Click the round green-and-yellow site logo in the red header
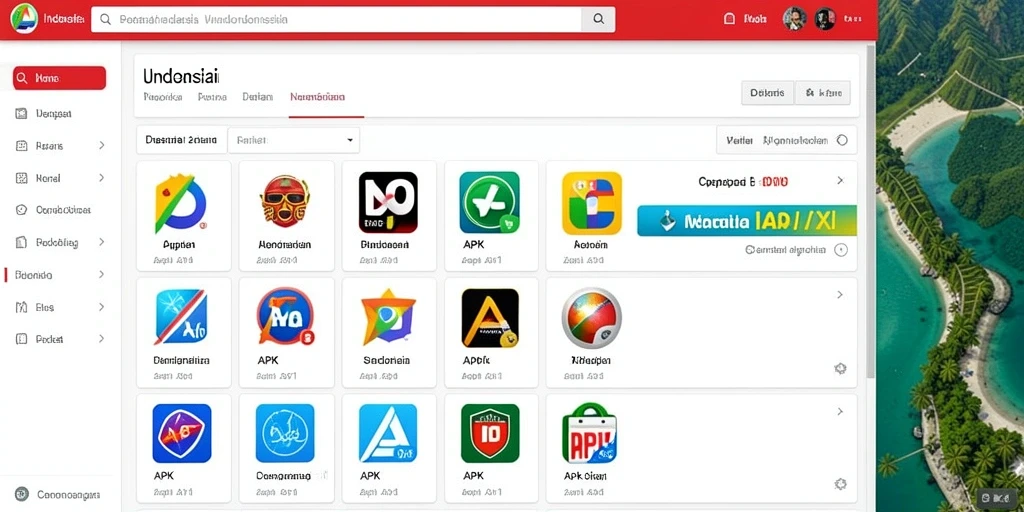The width and height of the screenshot is (1024, 512). [x=24, y=19]
